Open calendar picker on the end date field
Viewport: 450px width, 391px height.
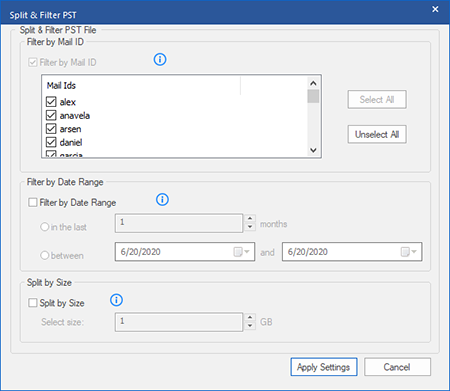pyautogui.click(x=409, y=252)
